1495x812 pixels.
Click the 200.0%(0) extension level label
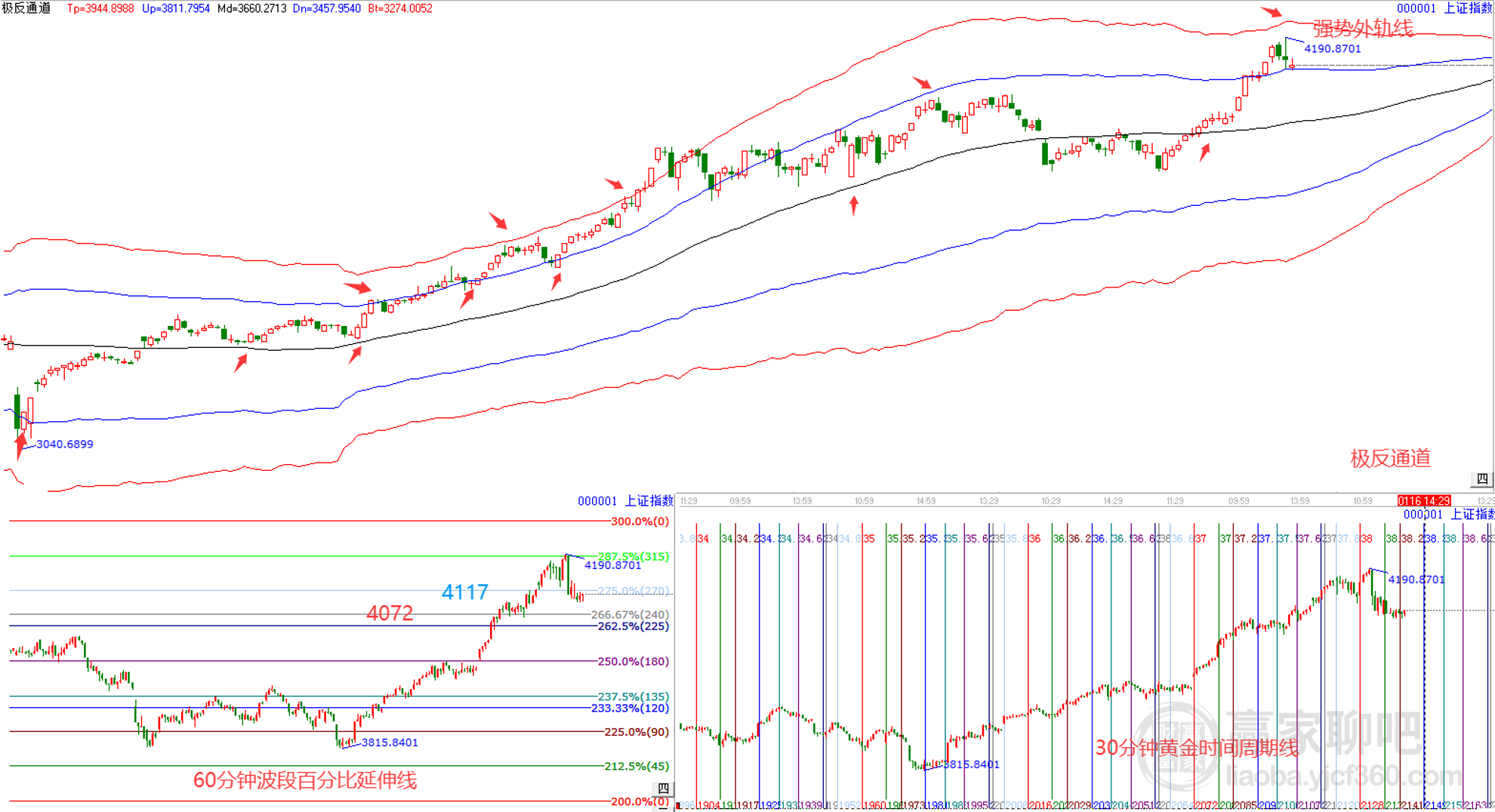(640, 801)
